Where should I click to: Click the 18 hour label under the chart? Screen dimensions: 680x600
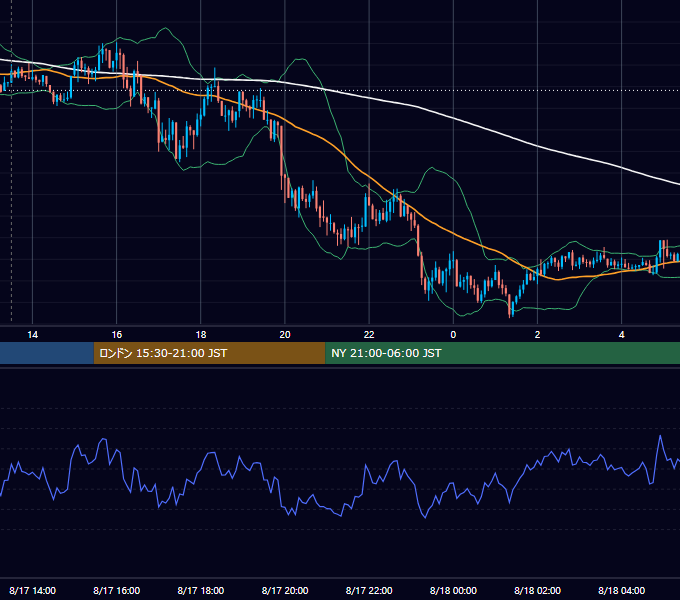click(x=201, y=335)
